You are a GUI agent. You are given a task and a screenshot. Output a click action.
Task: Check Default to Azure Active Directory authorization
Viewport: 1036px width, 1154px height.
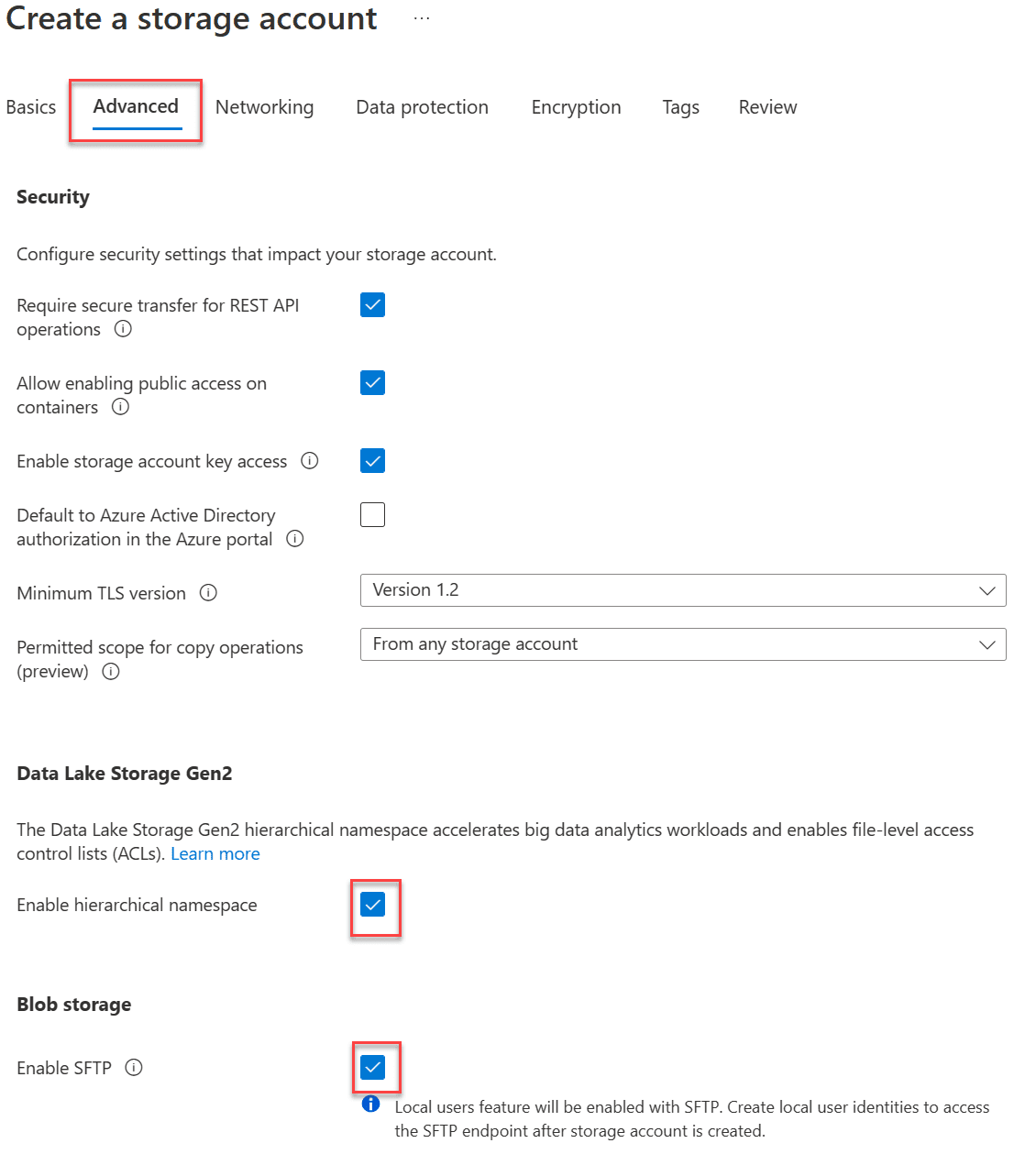[x=372, y=515]
